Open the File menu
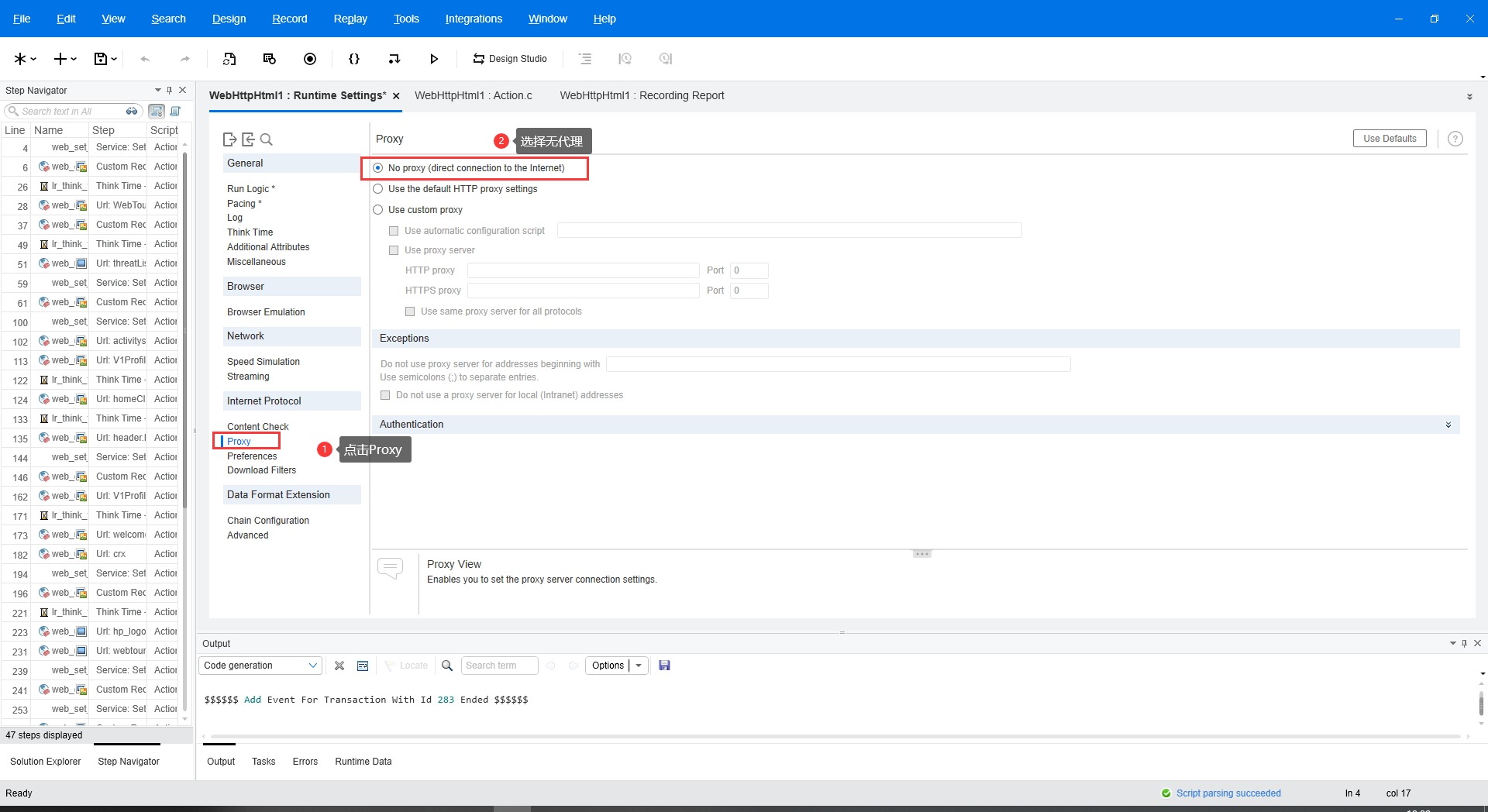The height and width of the screenshot is (812, 1488). 22,19
